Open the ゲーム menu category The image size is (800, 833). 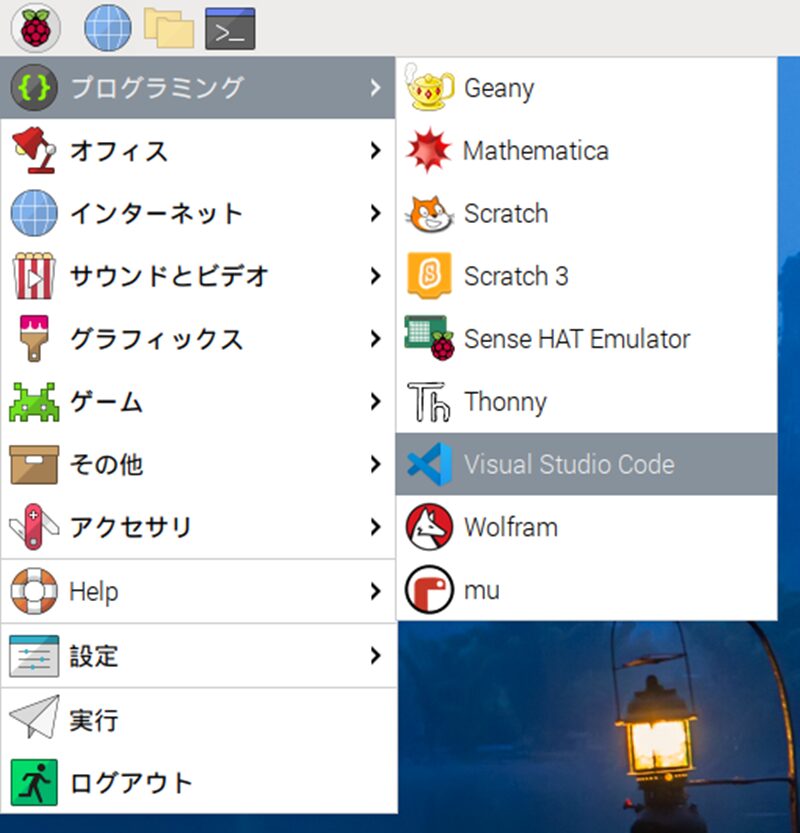coord(198,402)
